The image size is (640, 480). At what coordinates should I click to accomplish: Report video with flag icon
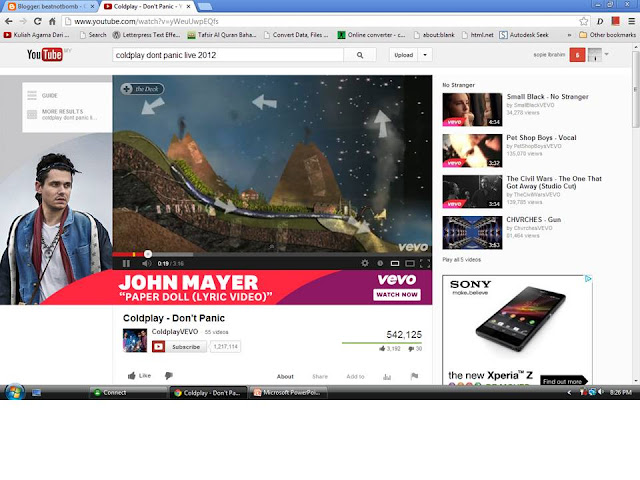[x=414, y=376]
